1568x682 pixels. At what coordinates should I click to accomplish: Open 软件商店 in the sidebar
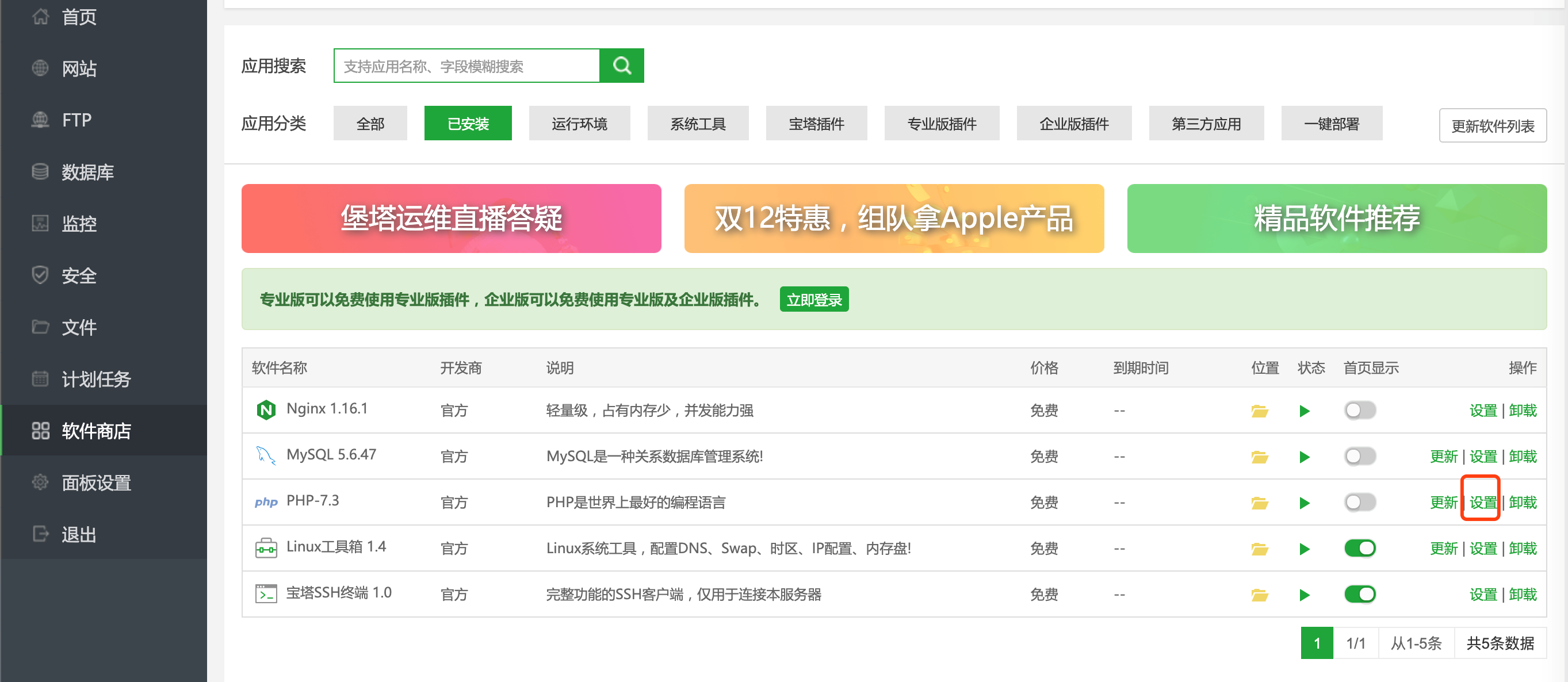[x=104, y=431]
